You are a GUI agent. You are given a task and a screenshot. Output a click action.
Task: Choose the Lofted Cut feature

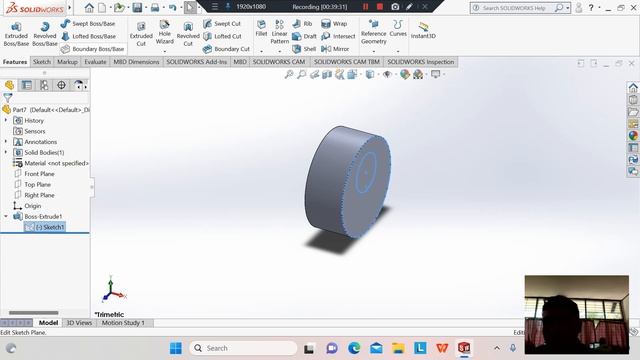click(x=222, y=36)
